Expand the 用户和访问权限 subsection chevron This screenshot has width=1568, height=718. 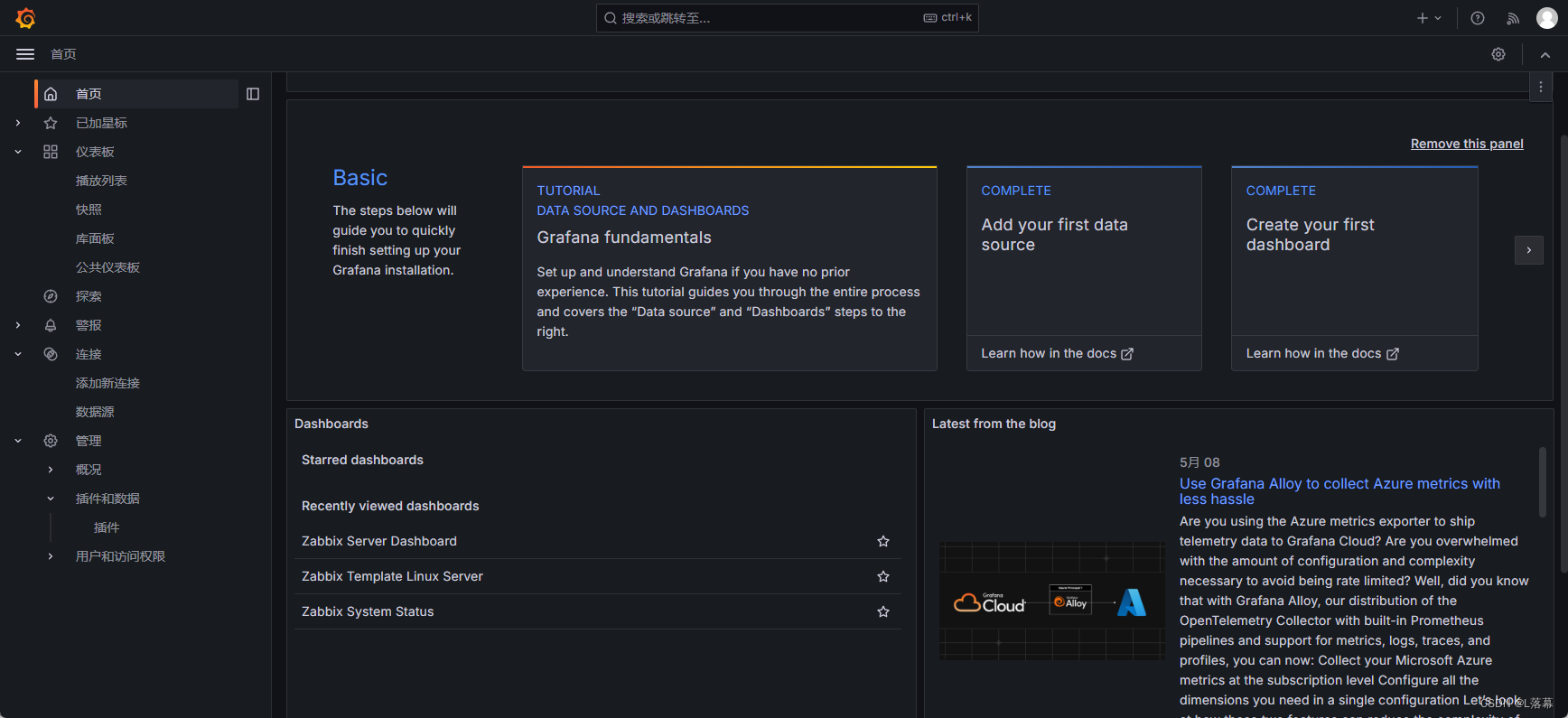pyautogui.click(x=51, y=556)
